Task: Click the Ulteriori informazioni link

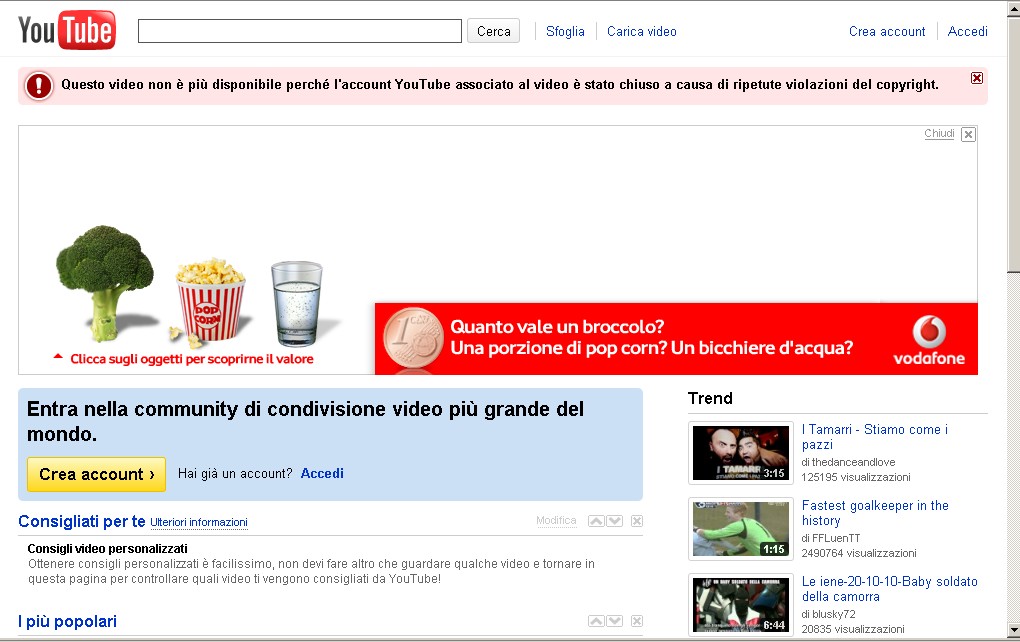Action: click(x=199, y=523)
